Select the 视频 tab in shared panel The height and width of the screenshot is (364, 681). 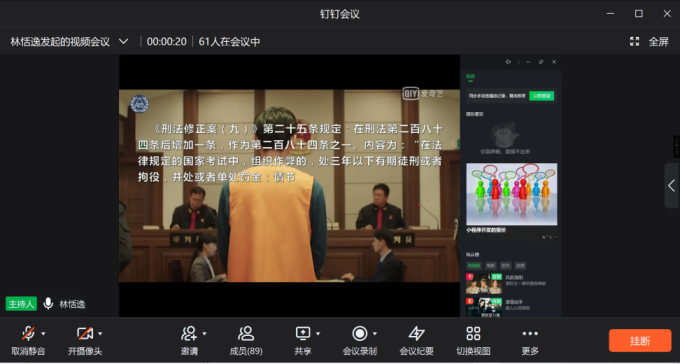(x=470, y=76)
